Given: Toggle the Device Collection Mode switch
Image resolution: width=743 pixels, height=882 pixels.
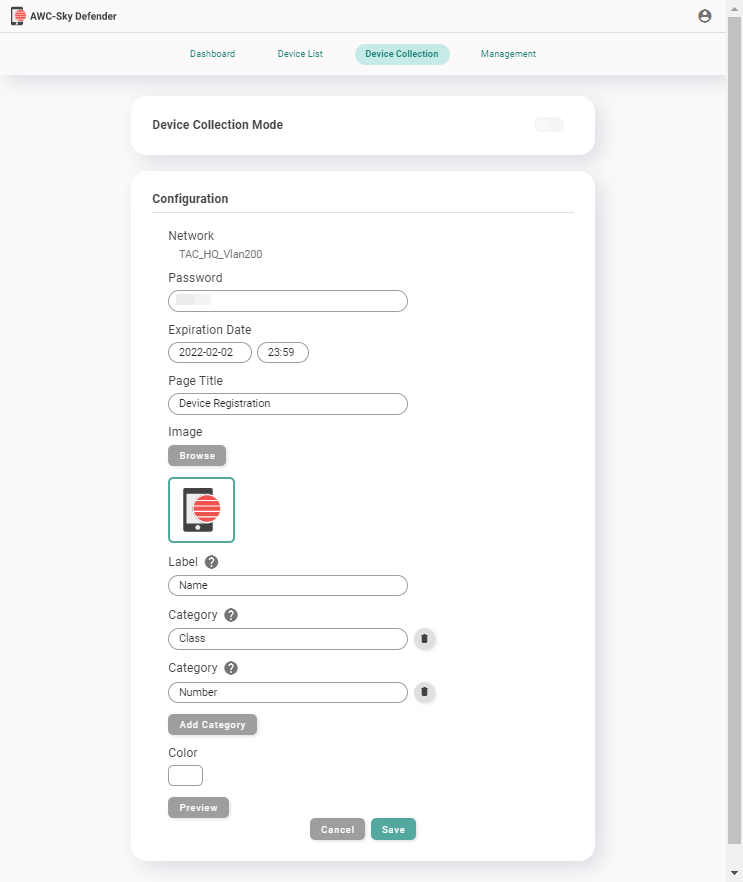Looking at the screenshot, I should click(x=549, y=125).
